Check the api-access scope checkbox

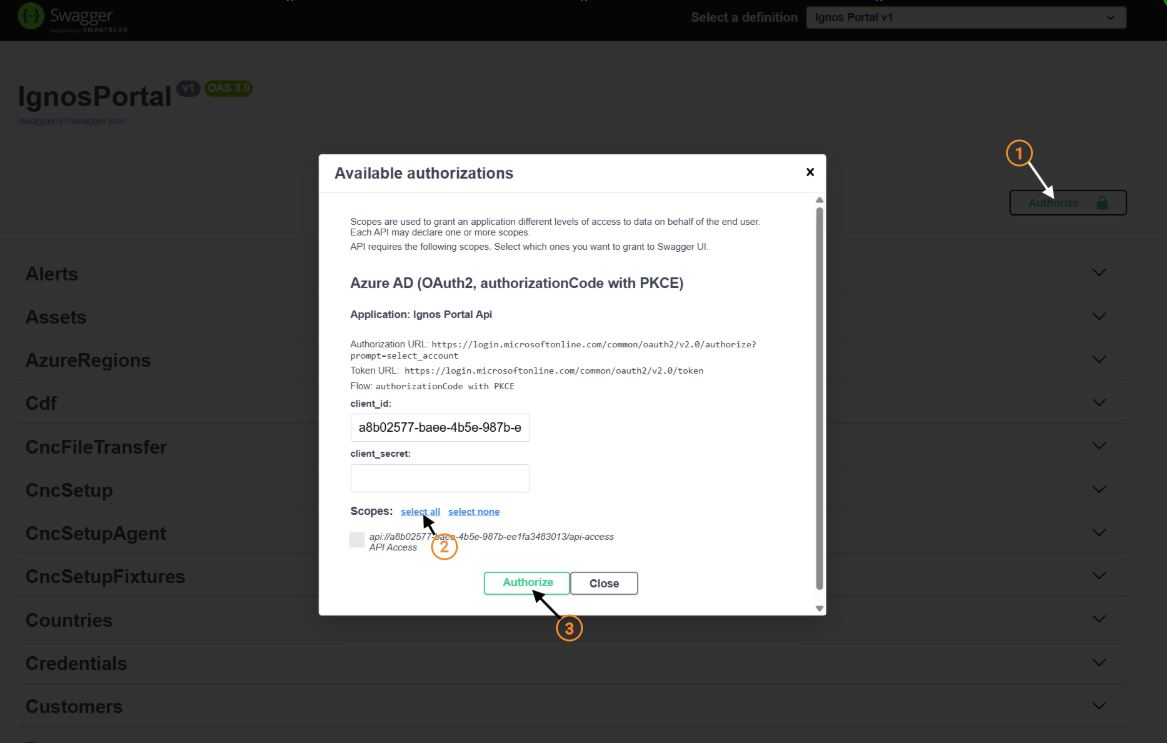pos(357,539)
